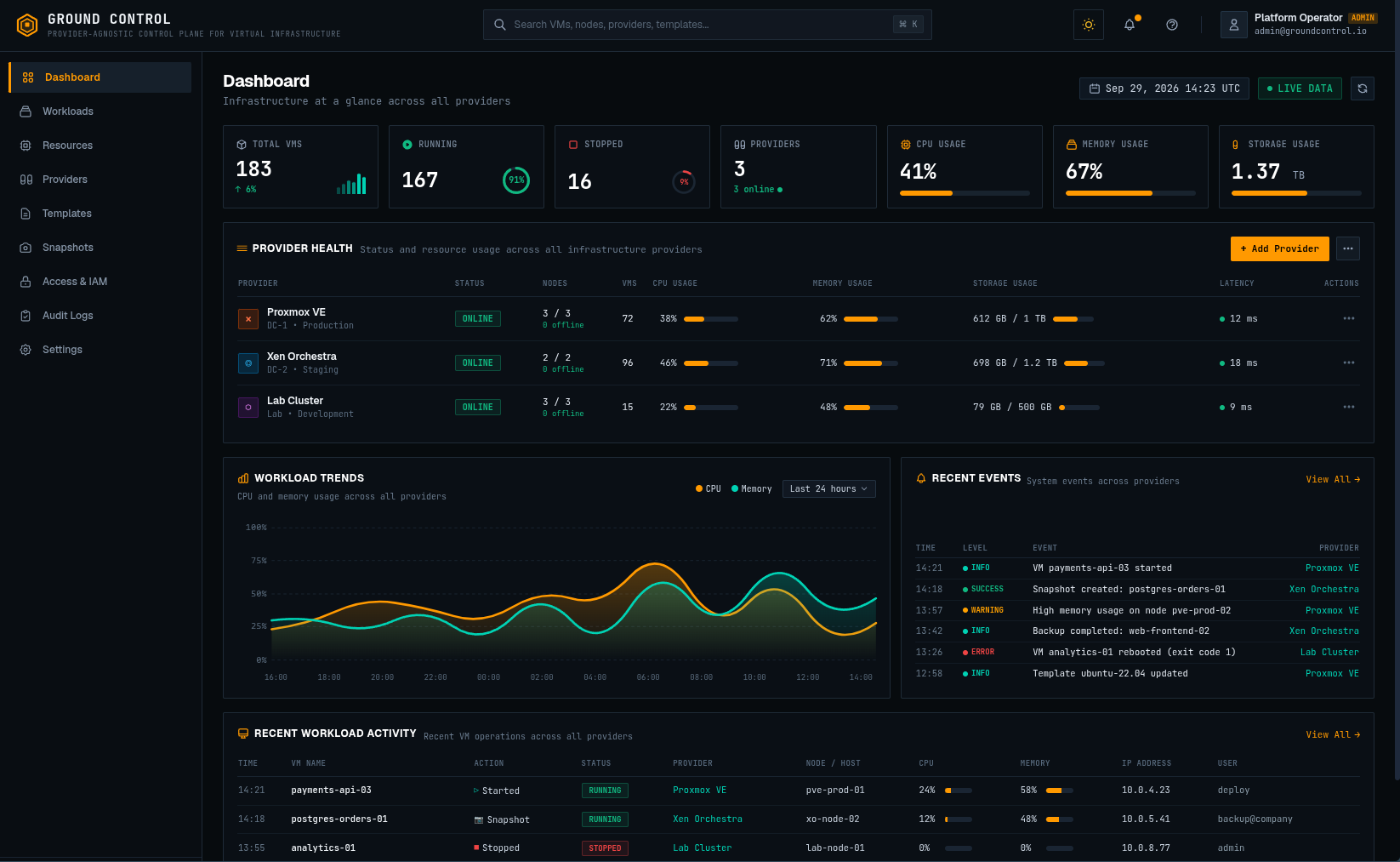Click the calendar date indicator
1400x862 pixels.
click(1164, 88)
